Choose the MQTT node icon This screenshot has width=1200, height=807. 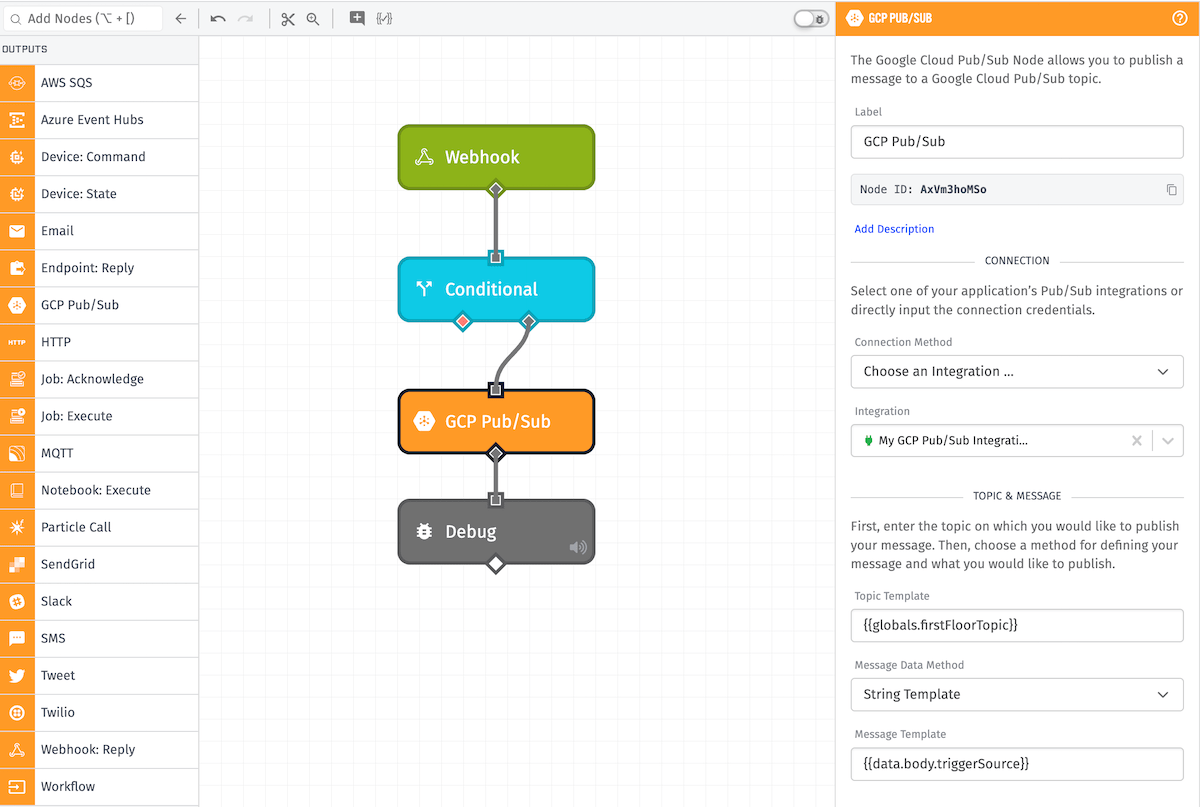(17, 453)
